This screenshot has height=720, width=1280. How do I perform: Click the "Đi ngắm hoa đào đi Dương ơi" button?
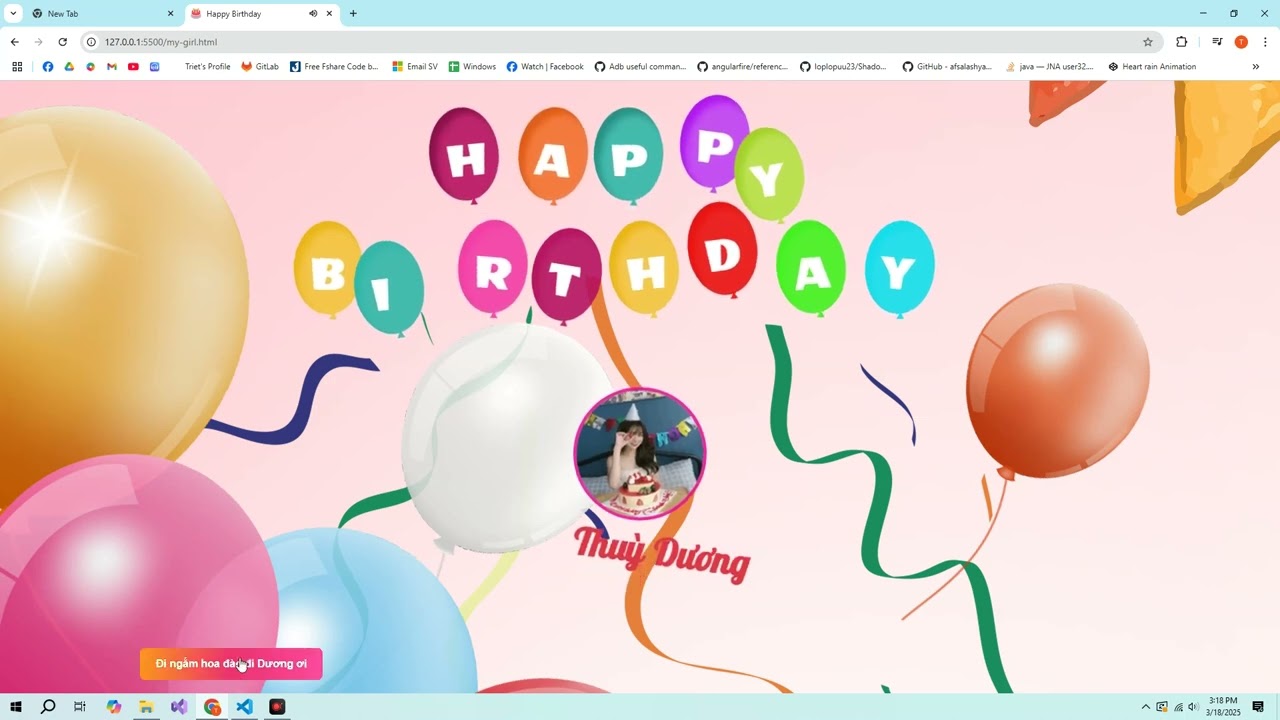pyautogui.click(x=231, y=664)
